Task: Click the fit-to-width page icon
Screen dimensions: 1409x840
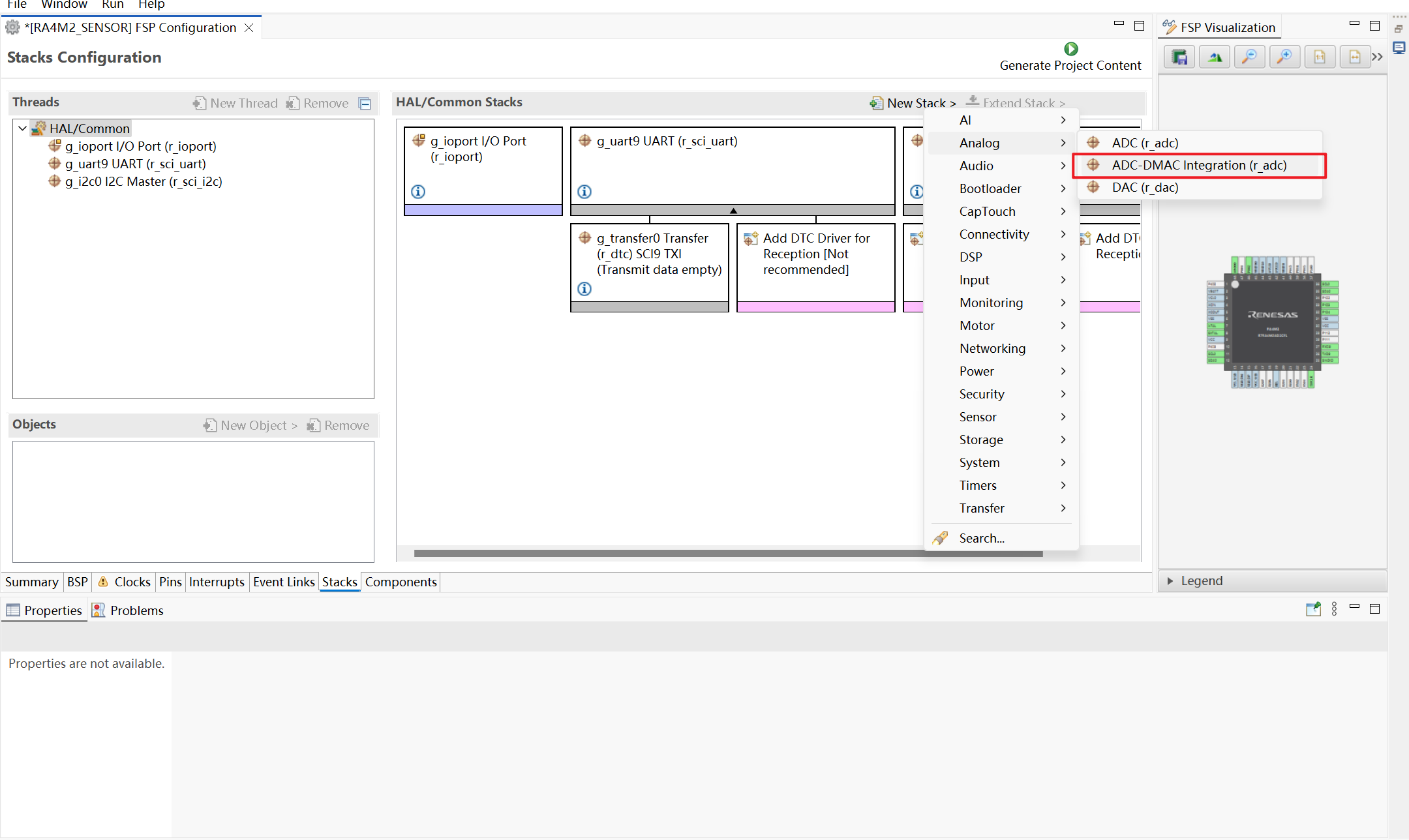Action: pyautogui.click(x=1354, y=57)
